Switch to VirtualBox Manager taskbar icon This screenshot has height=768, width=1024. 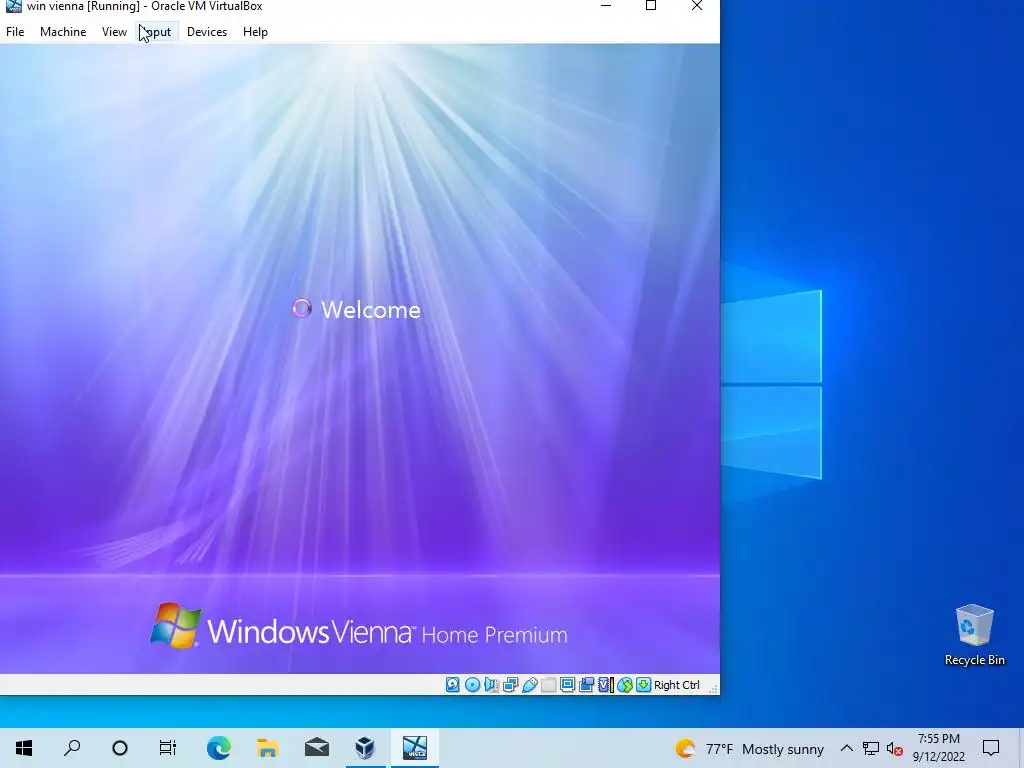(x=365, y=748)
